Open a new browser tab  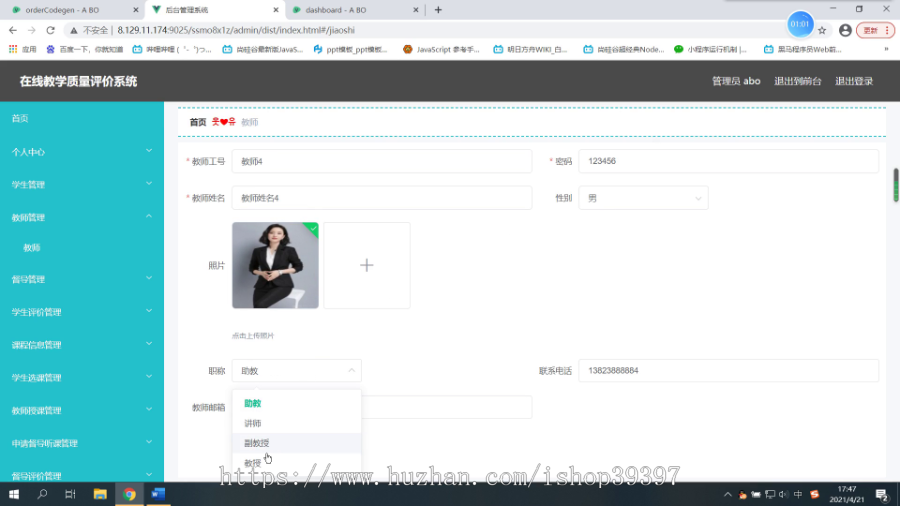coord(438,10)
